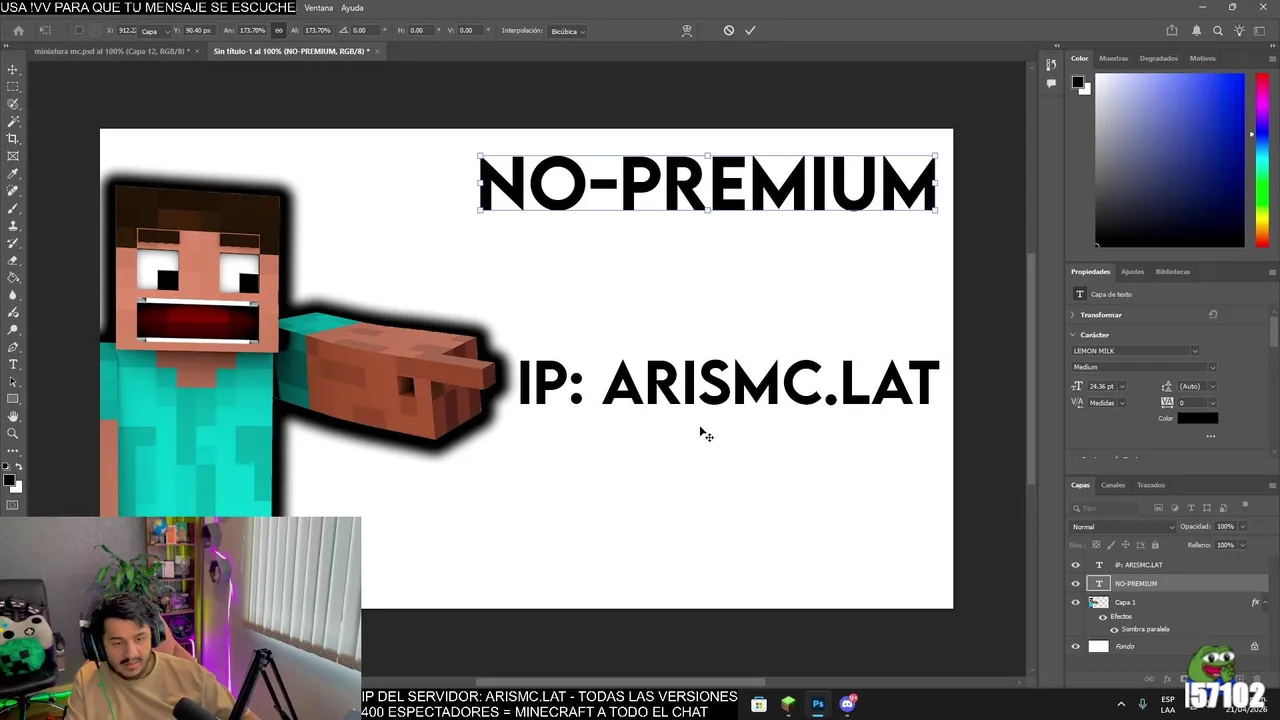Screen dimensions: 1280x720
Task: Select the Zoom tool
Action: (13, 434)
